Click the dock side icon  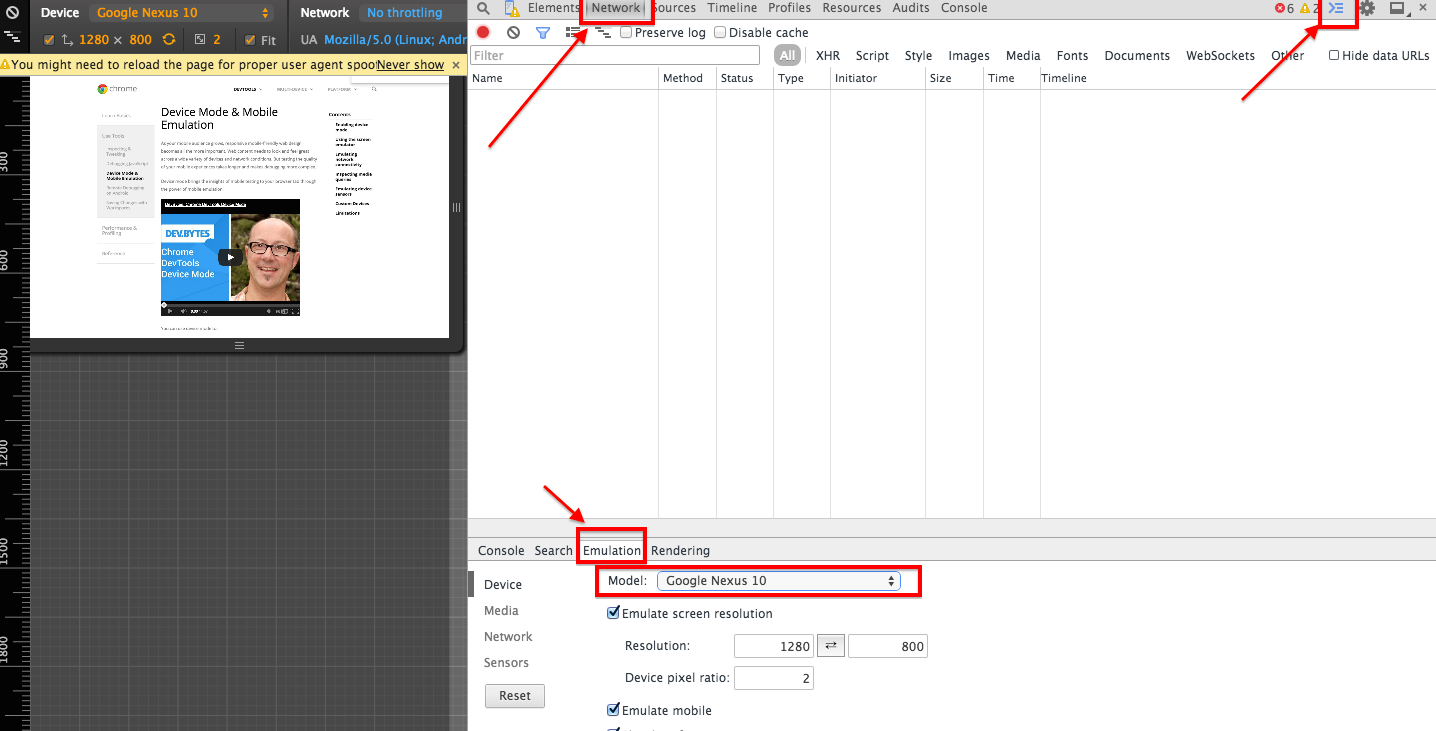1397,8
